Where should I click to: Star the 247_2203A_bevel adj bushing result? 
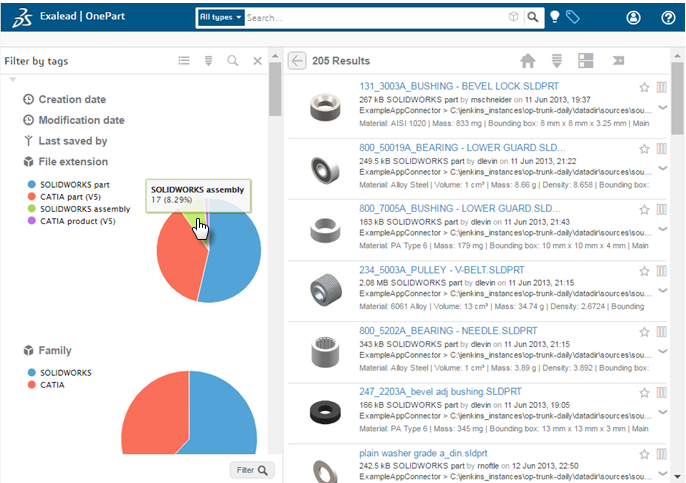pos(644,392)
